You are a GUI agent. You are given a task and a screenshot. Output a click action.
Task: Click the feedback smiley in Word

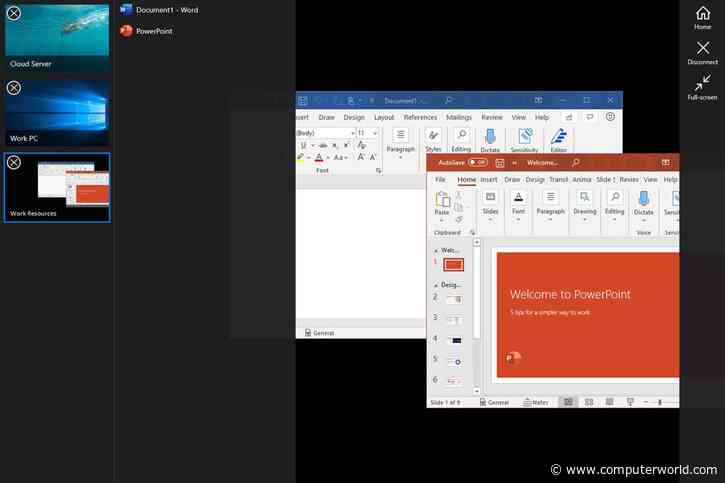click(x=610, y=117)
